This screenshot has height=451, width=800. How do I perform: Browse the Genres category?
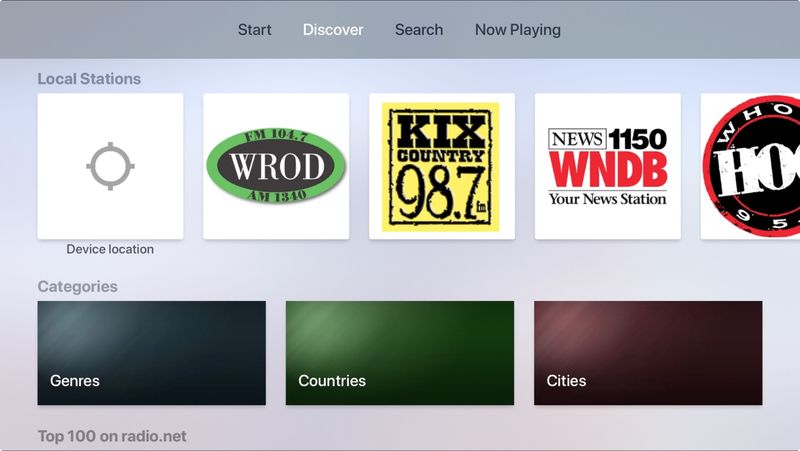pyautogui.click(x=152, y=353)
